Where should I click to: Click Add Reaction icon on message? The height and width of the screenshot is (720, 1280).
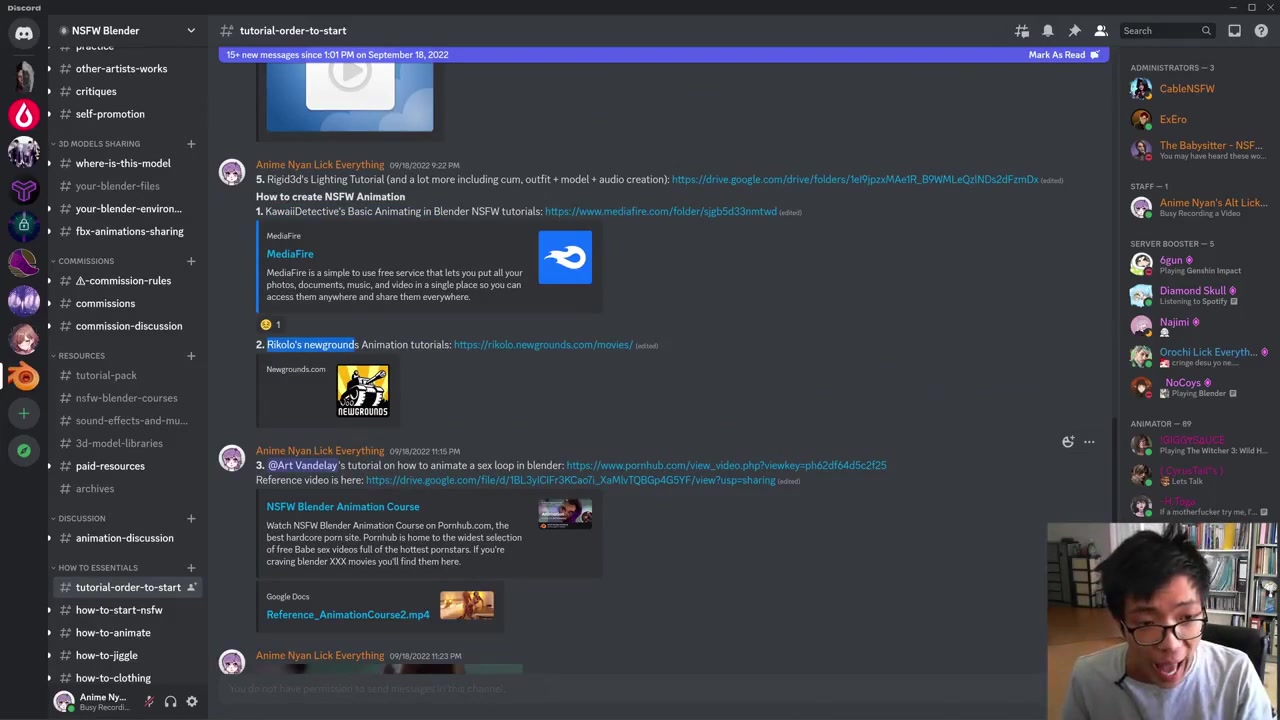point(1068,442)
